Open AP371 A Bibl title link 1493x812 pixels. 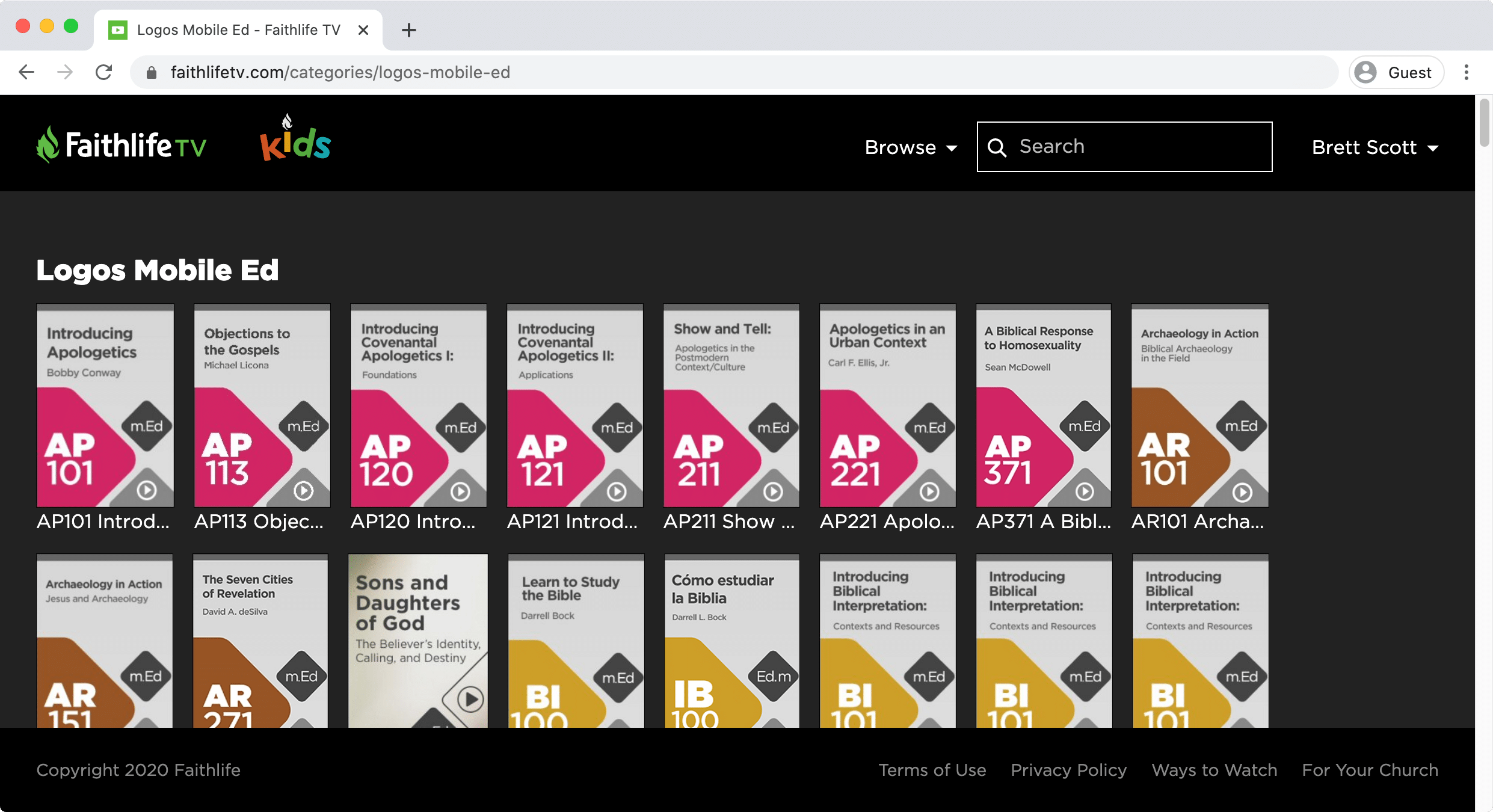[x=1044, y=521]
